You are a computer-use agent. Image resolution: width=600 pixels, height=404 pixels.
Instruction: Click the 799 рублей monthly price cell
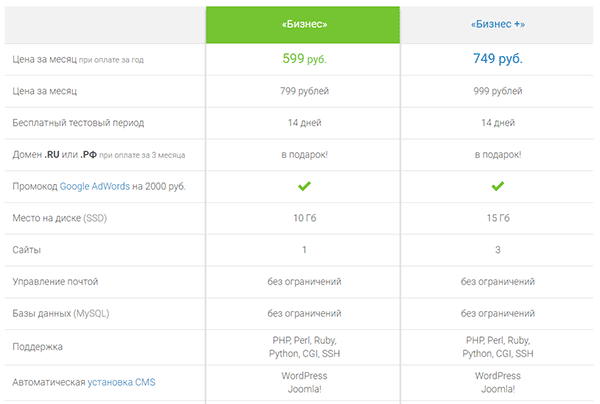pyautogui.click(x=304, y=91)
